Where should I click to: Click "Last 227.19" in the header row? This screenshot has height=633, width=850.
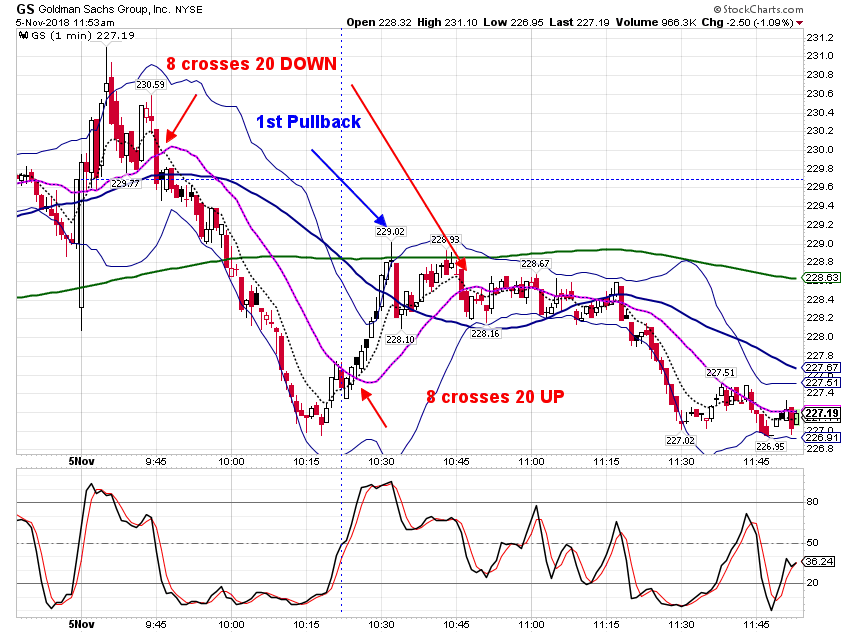tap(579, 23)
